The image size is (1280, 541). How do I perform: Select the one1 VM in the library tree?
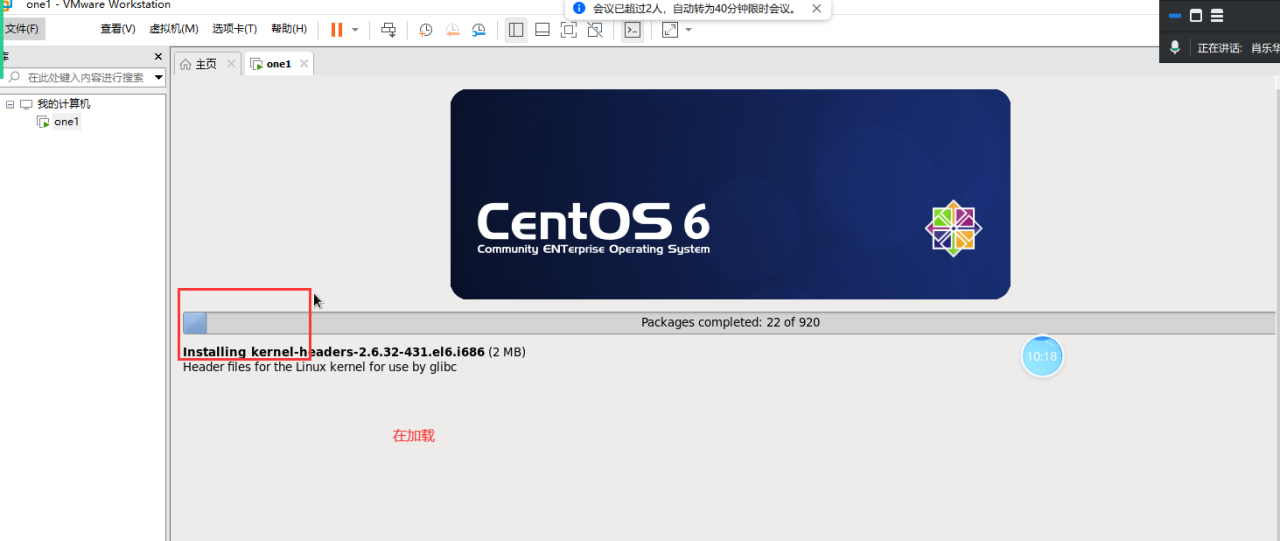coord(66,122)
